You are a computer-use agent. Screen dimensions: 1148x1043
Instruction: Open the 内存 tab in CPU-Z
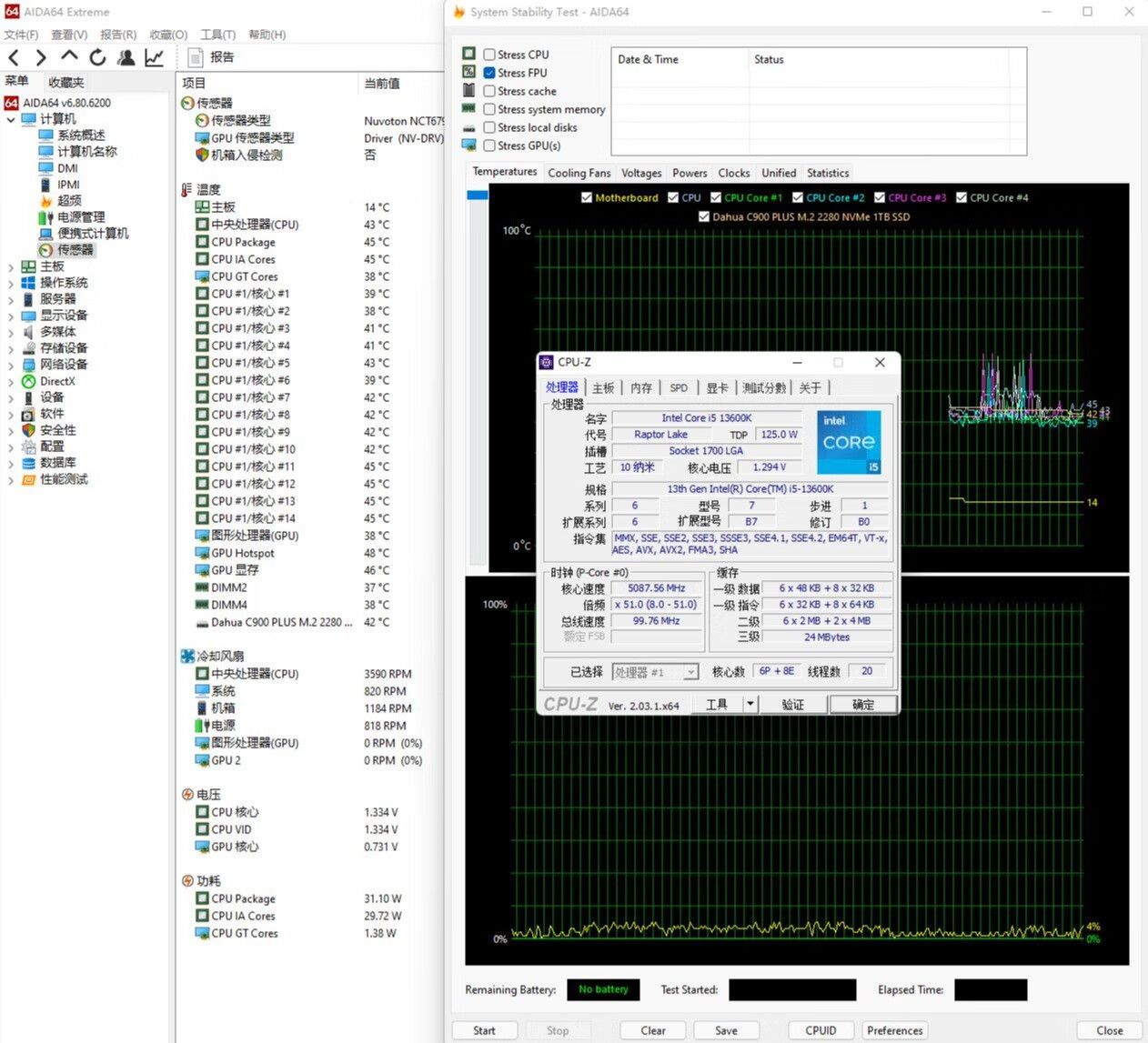[x=641, y=387]
